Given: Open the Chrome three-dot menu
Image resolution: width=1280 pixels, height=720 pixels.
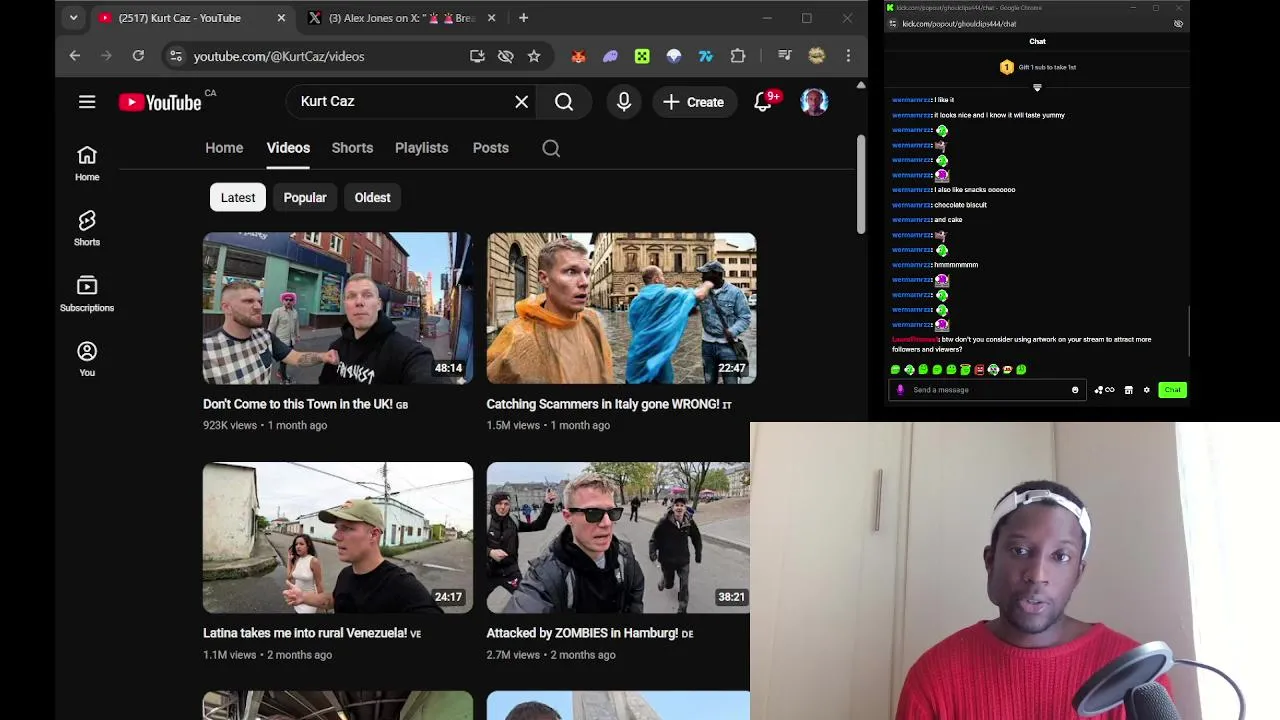Looking at the screenshot, I should point(848,56).
